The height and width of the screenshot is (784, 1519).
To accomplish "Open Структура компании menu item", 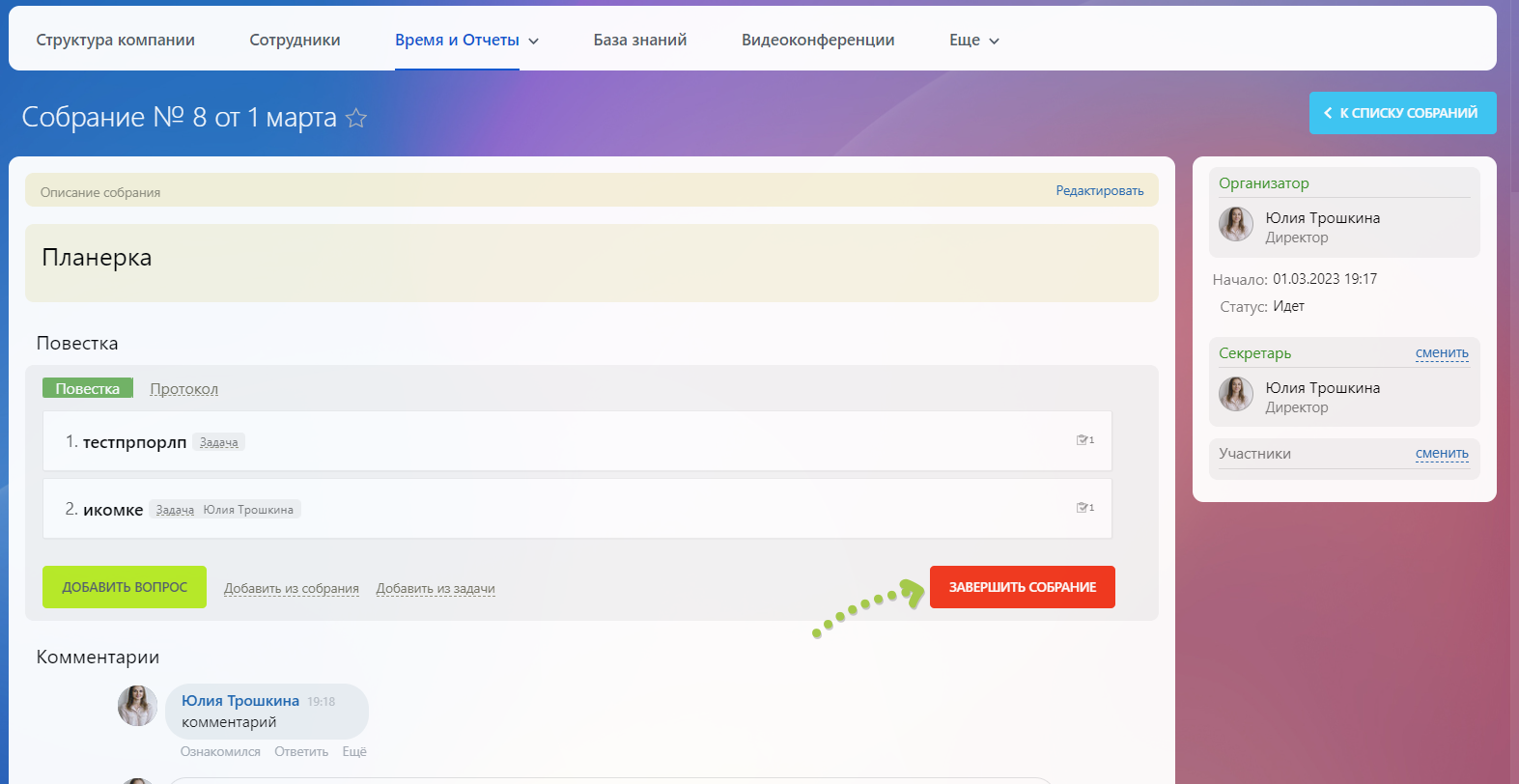I will click(x=116, y=40).
